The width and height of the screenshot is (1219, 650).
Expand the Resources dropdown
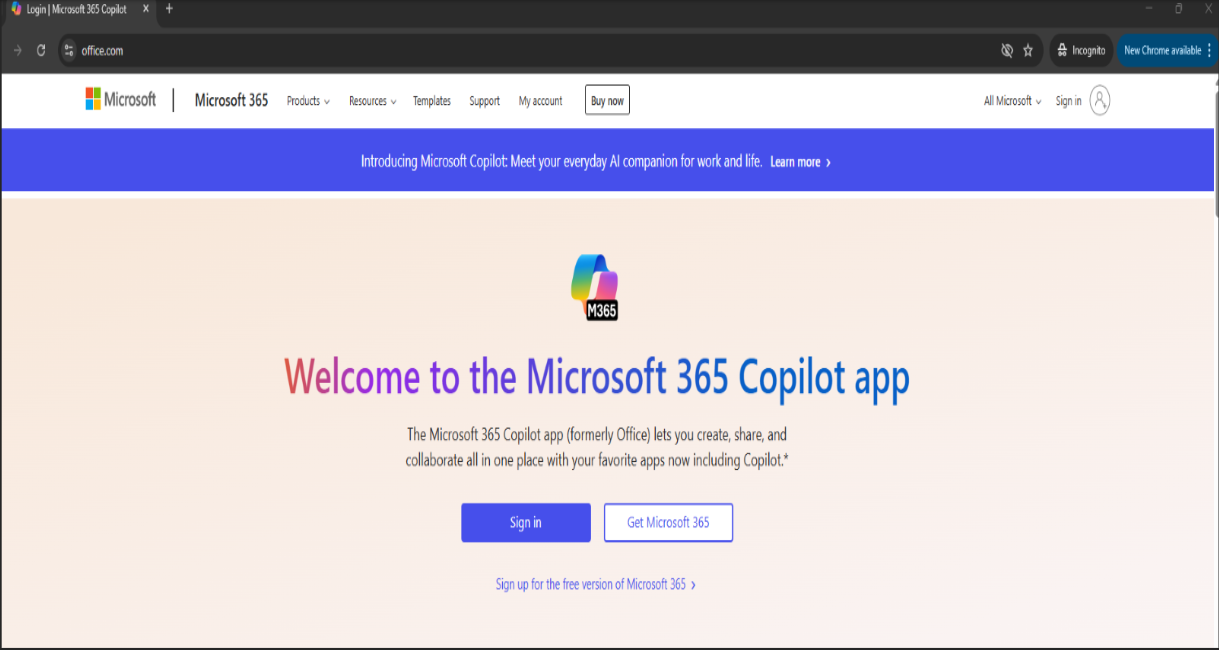372,101
